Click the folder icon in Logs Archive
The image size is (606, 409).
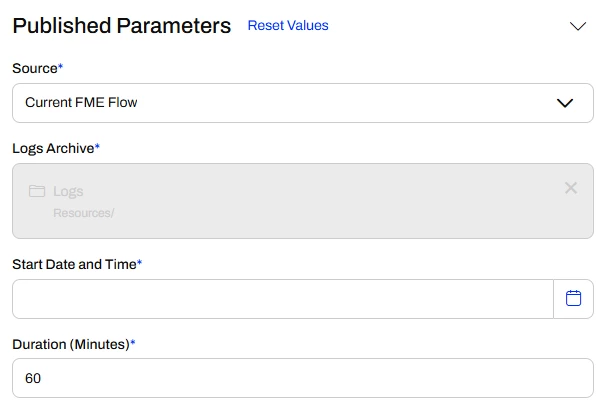37,191
